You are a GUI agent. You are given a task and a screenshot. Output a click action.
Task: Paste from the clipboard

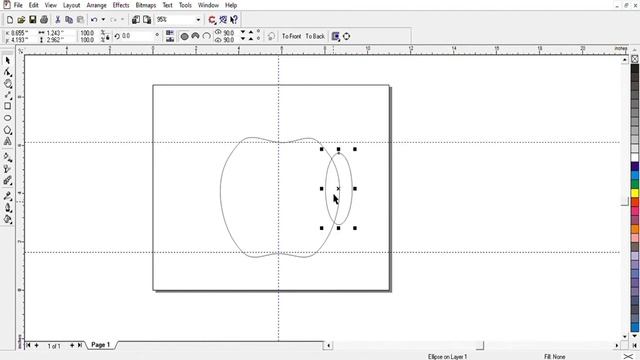80,20
